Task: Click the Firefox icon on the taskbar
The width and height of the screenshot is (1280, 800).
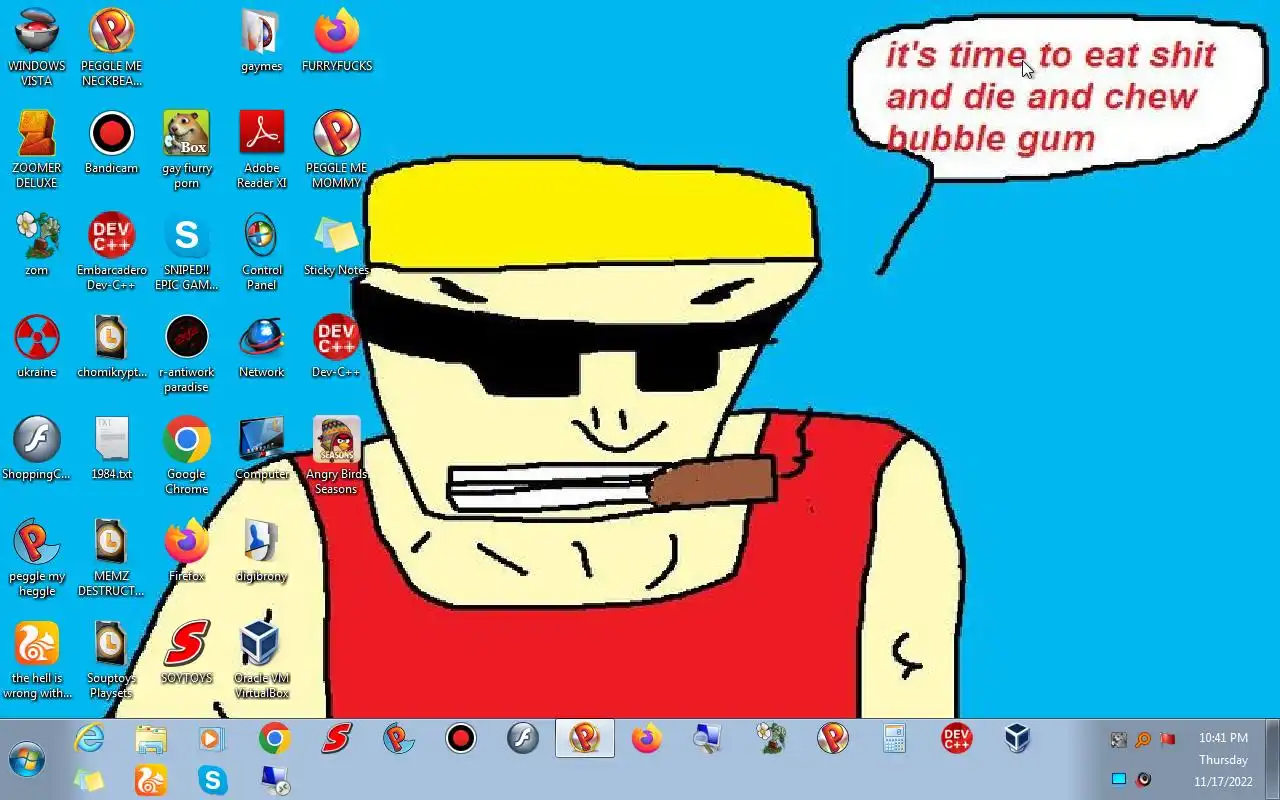Action: point(647,739)
